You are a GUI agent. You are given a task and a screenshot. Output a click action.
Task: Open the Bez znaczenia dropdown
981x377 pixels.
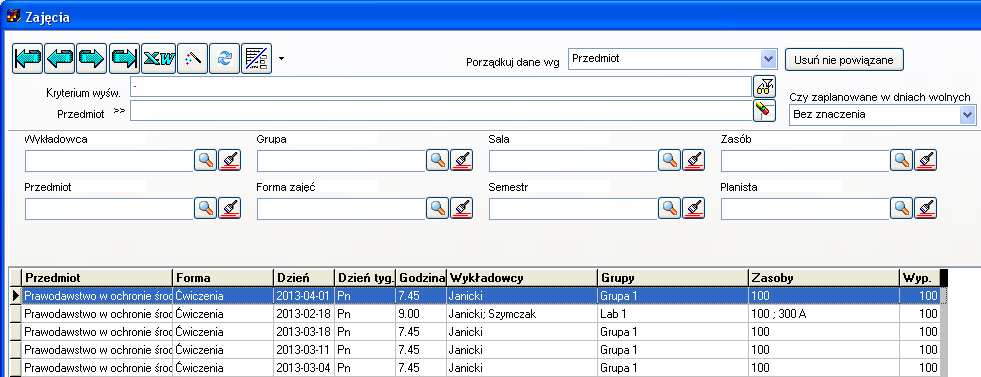[x=968, y=114]
